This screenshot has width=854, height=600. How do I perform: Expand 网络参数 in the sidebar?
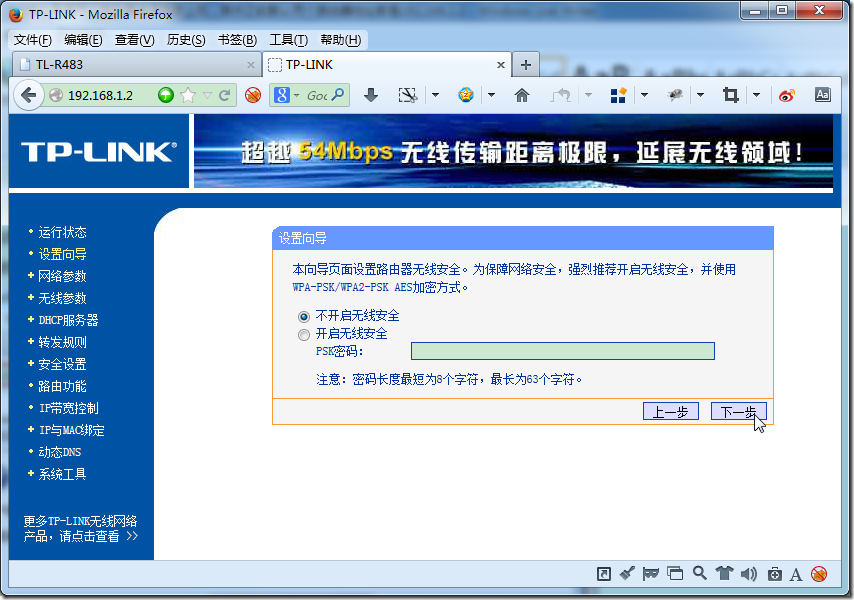(x=62, y=277)
